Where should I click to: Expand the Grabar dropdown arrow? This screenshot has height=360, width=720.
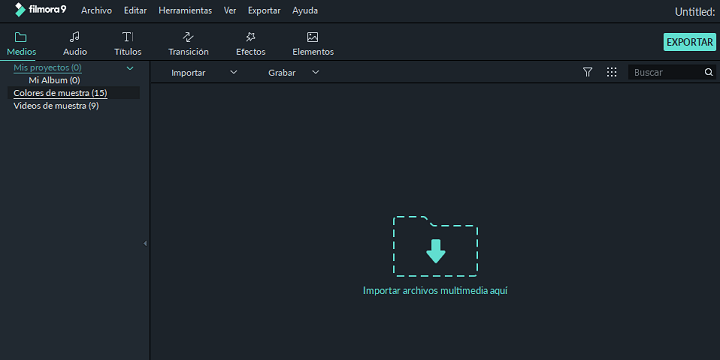(x=315, y=72)
